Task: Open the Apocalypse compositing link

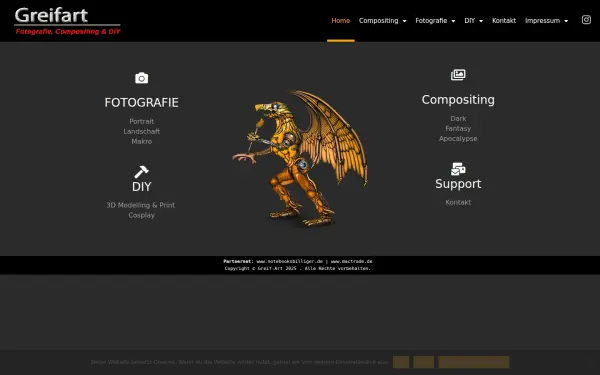Action: point(458,139)
